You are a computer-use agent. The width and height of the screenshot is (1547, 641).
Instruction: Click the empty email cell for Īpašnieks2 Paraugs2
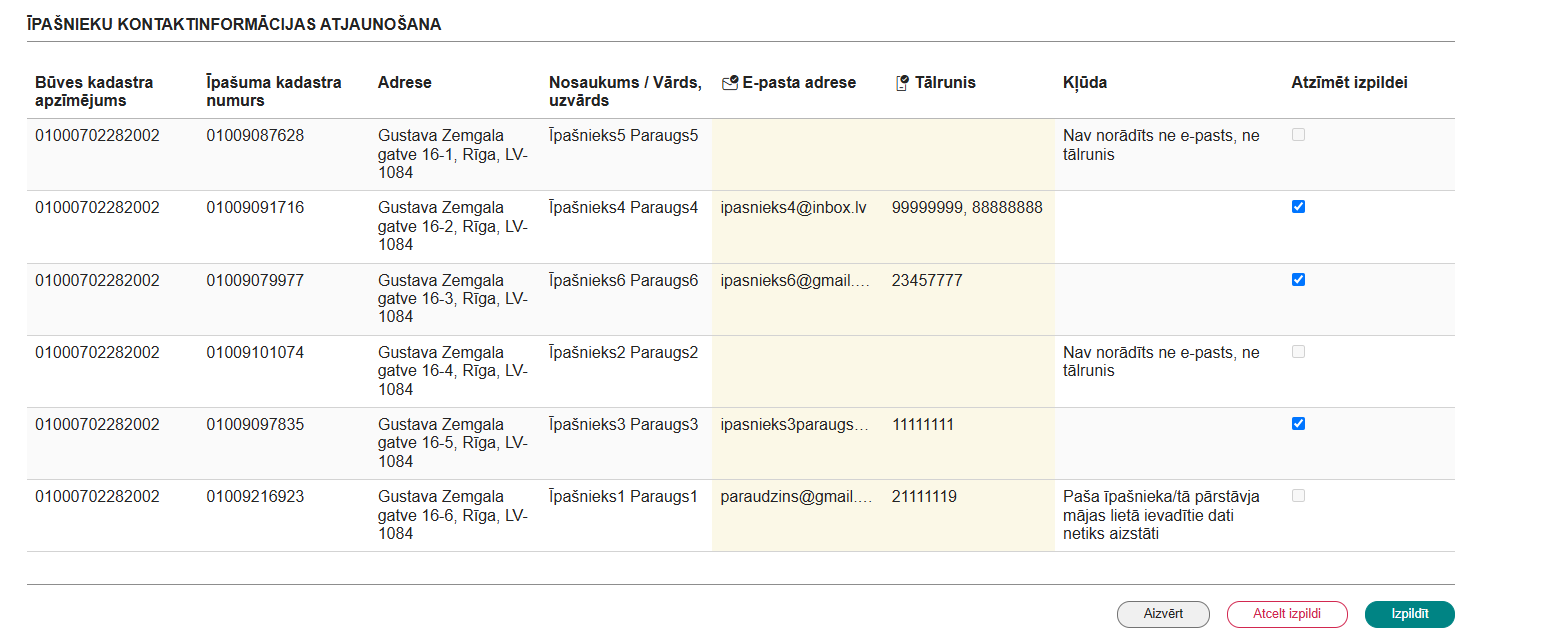[x=797, y=371]
